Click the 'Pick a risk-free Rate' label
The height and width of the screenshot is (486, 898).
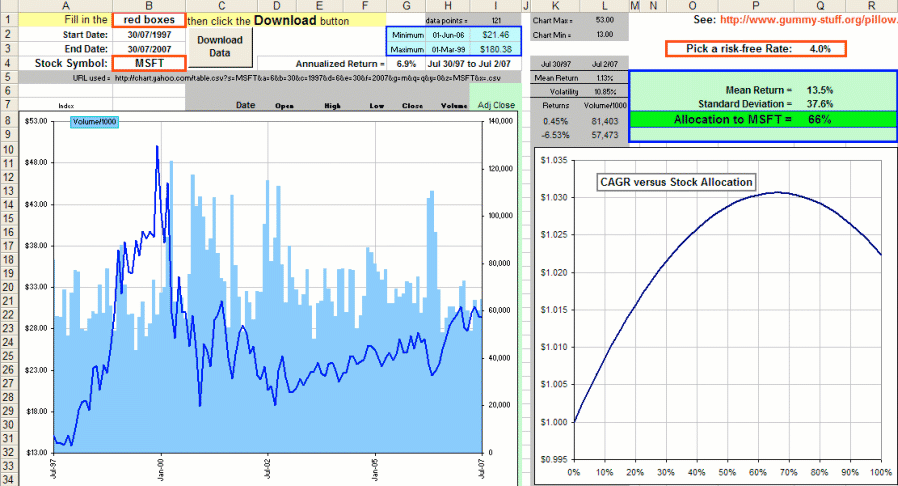pyautogui.click(x=739, y=49)
